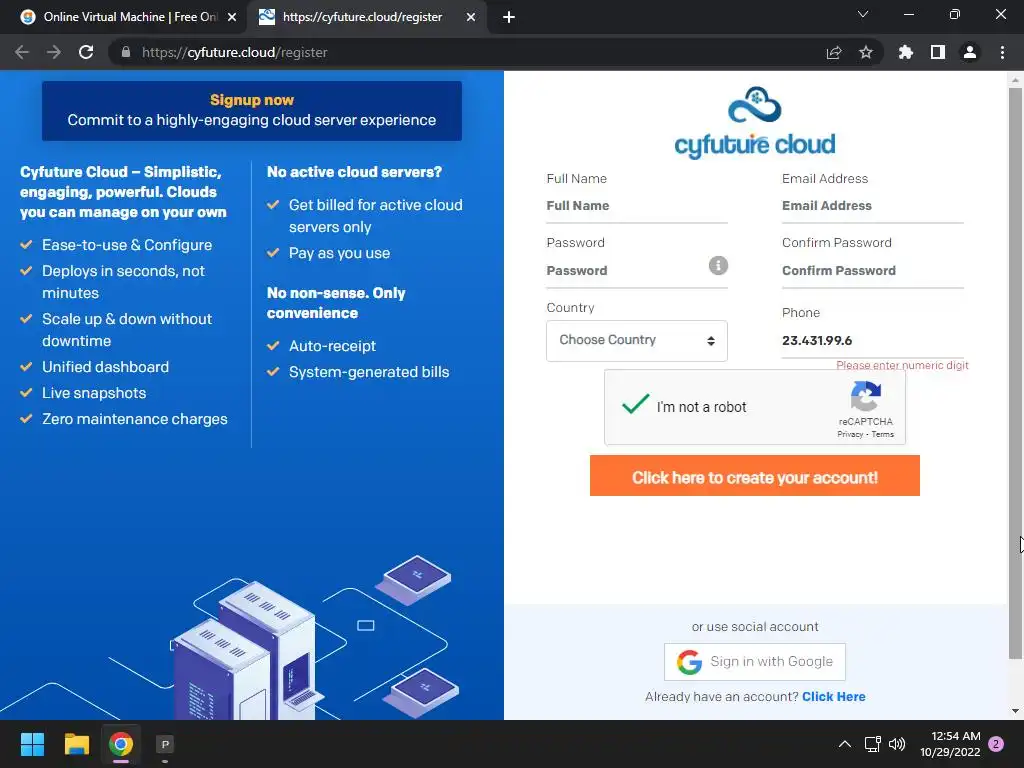The width and height of the screenshot is (1024, 768).
Task: Toggle the I'm not a robot checkbox
Action: pyautogui.click(x=635, y=405)
